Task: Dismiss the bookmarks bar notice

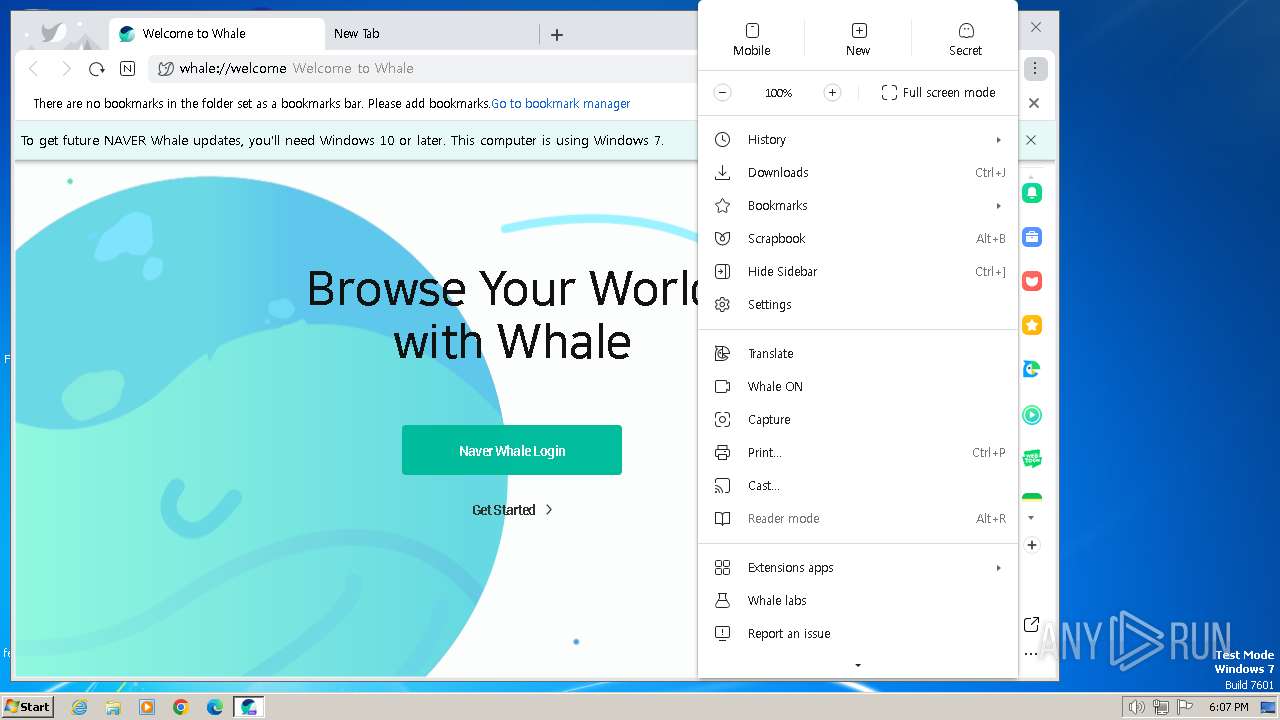Action: pyautogui.click(x=1034, y=103)
